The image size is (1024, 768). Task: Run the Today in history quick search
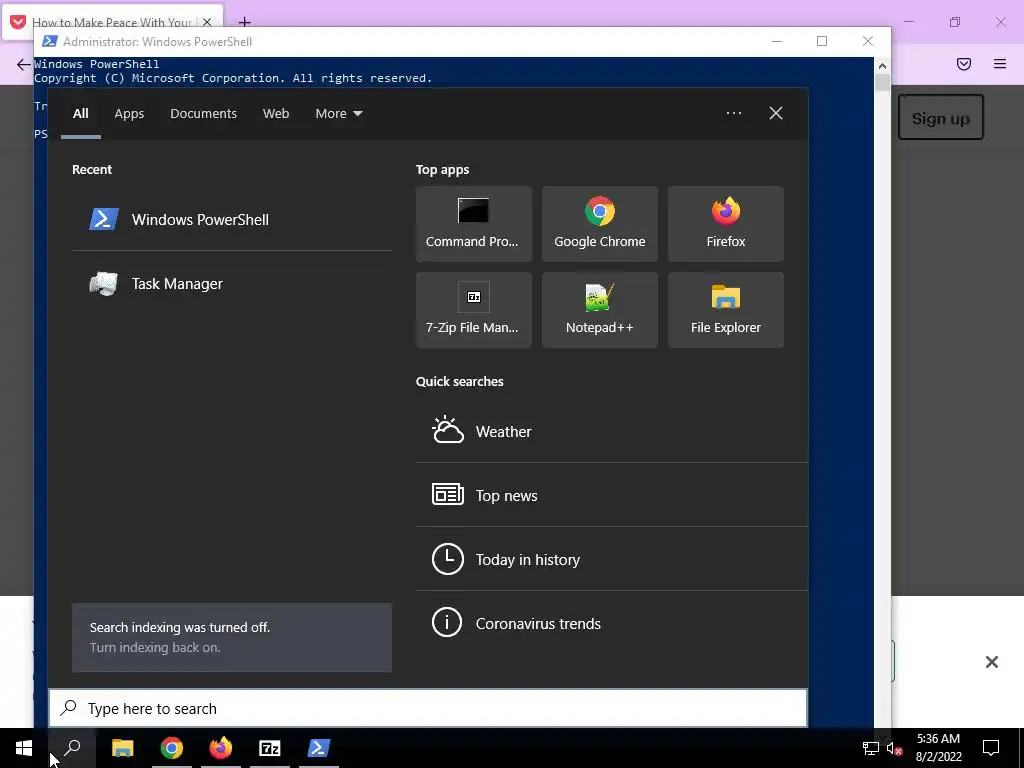[611, 559]
